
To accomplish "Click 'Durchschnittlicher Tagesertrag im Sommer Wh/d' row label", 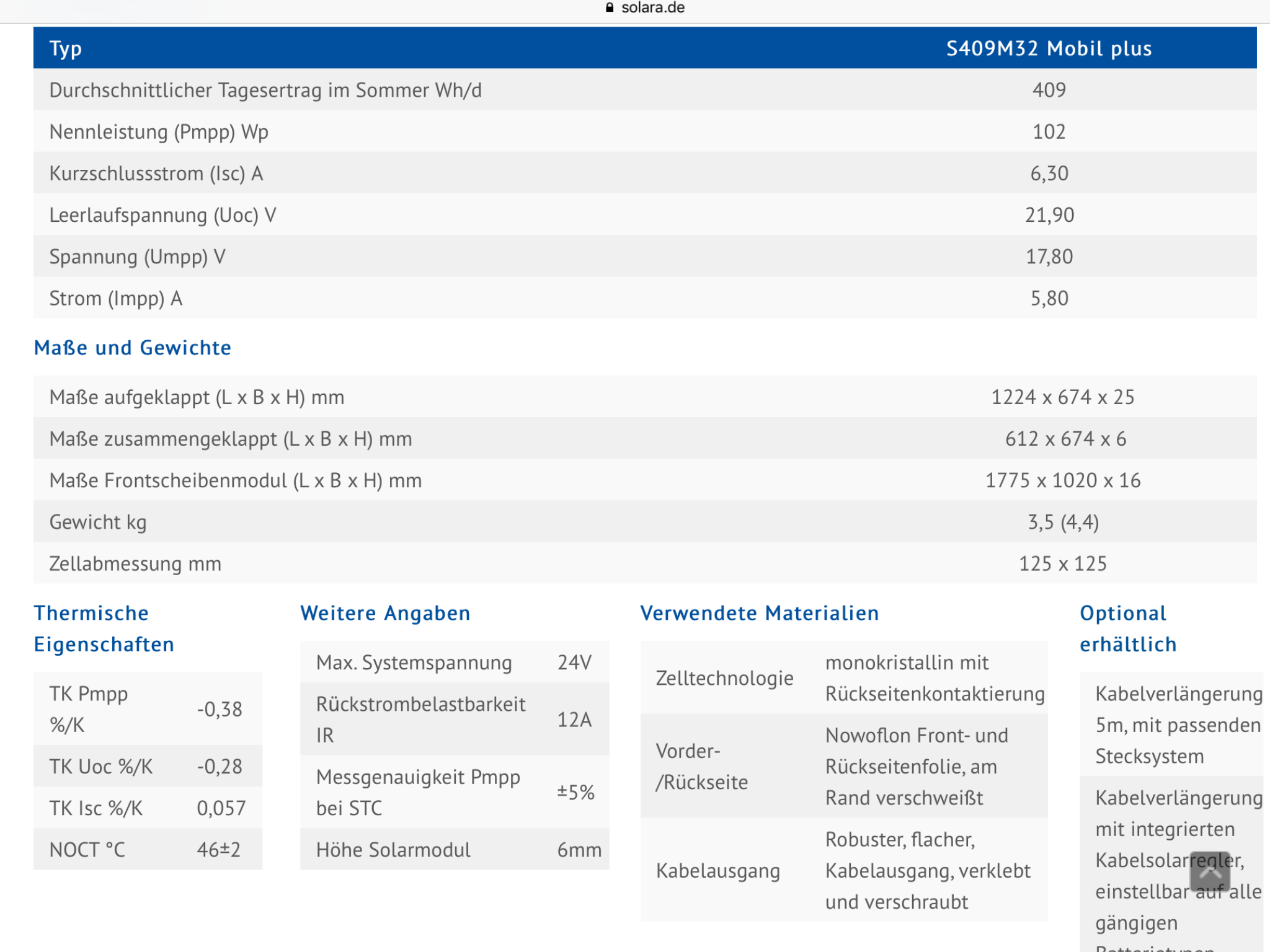I will (265, 90).
